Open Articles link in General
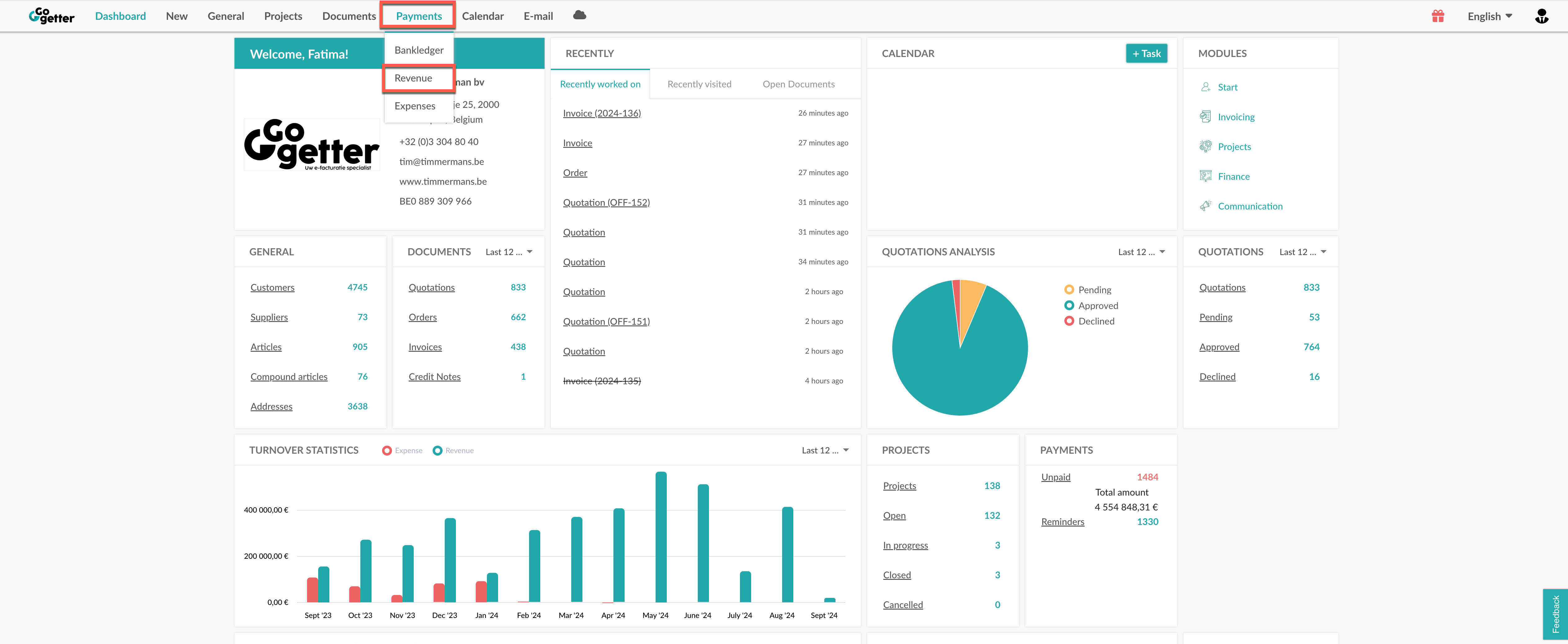The height and width of the screenshot is (644, 1568). click(266, 347)
